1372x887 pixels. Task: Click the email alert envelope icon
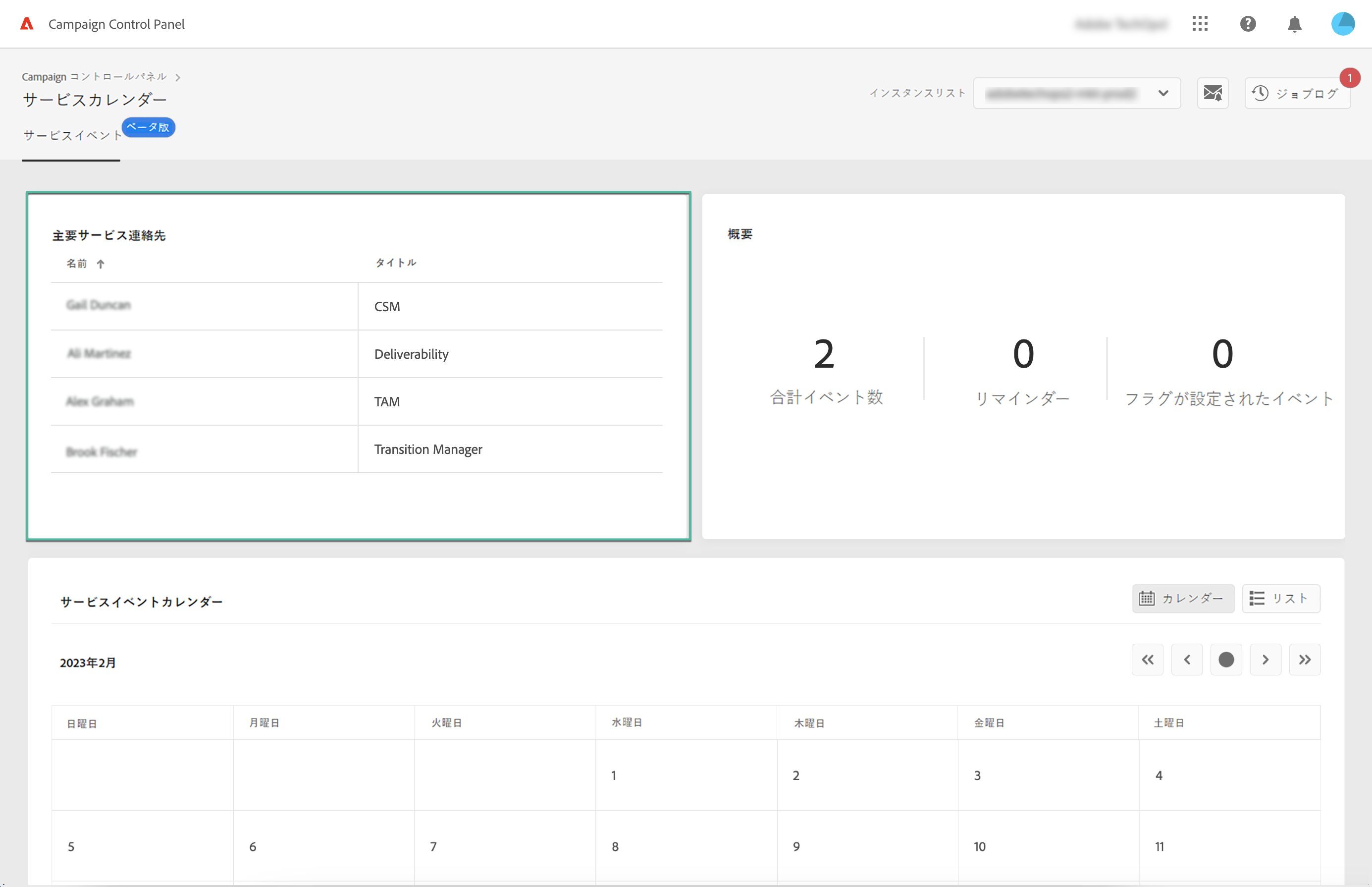1213,93
